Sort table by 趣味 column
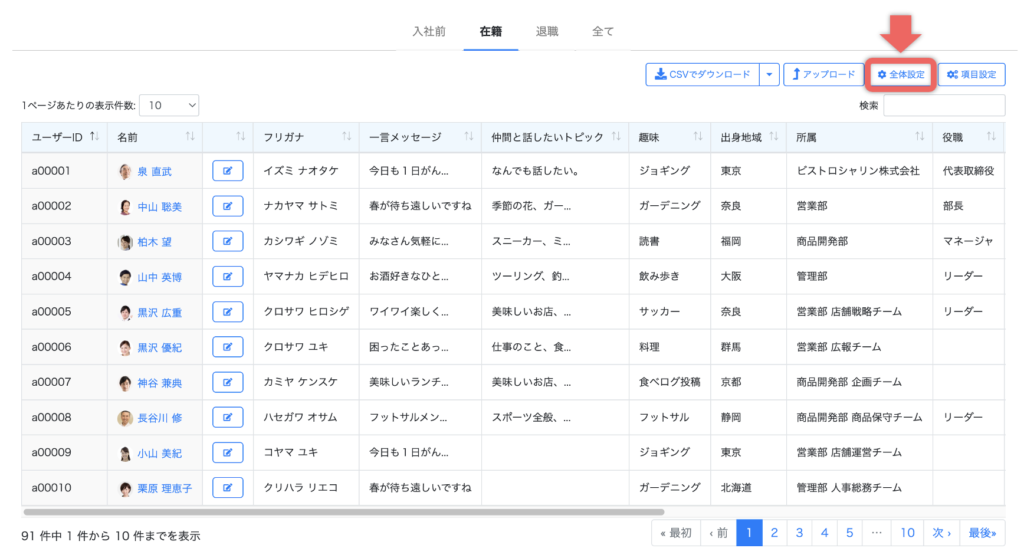This screenshot has height=558, width=1024. pos(699,136)
